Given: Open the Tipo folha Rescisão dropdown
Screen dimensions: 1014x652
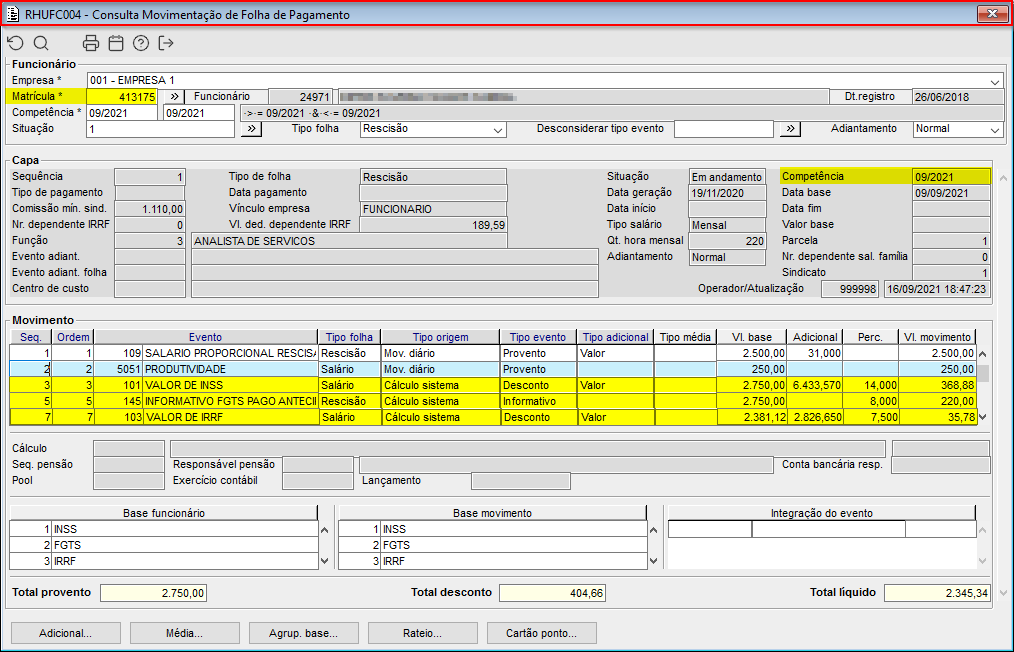Looking at the screenshot, I should pyautogui.click(x=498, y=129).
